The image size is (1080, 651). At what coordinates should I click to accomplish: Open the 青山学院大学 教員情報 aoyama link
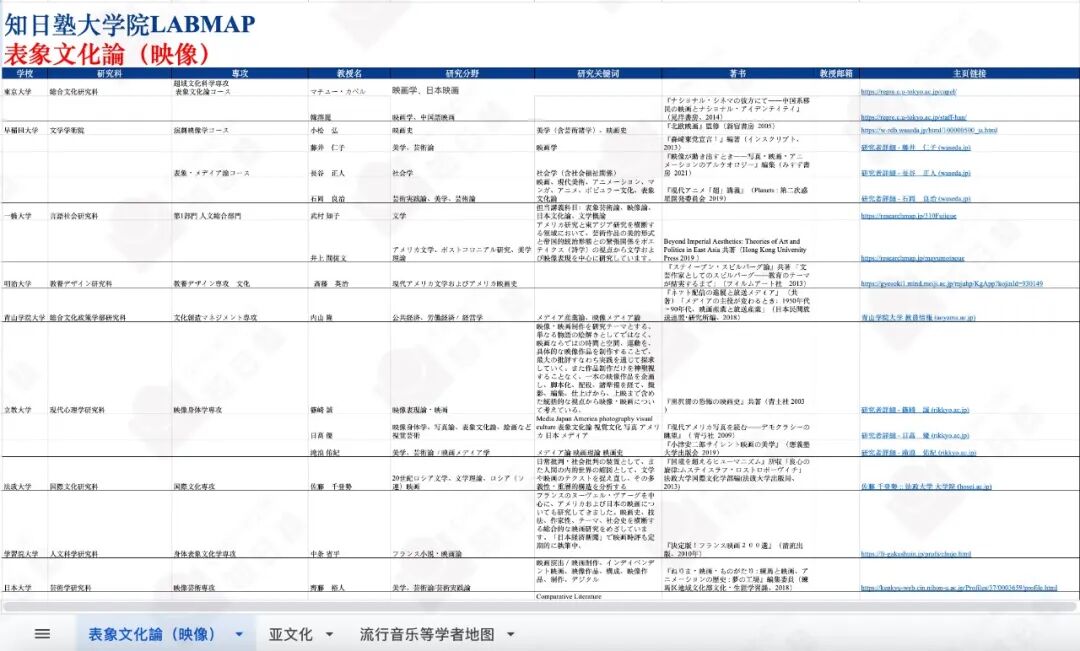(918, 318)
